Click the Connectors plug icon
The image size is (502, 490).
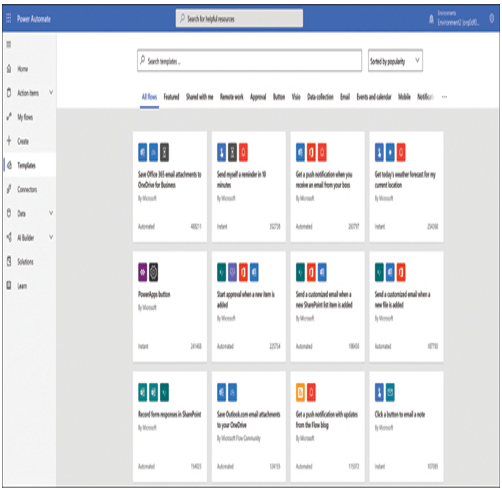9,189
